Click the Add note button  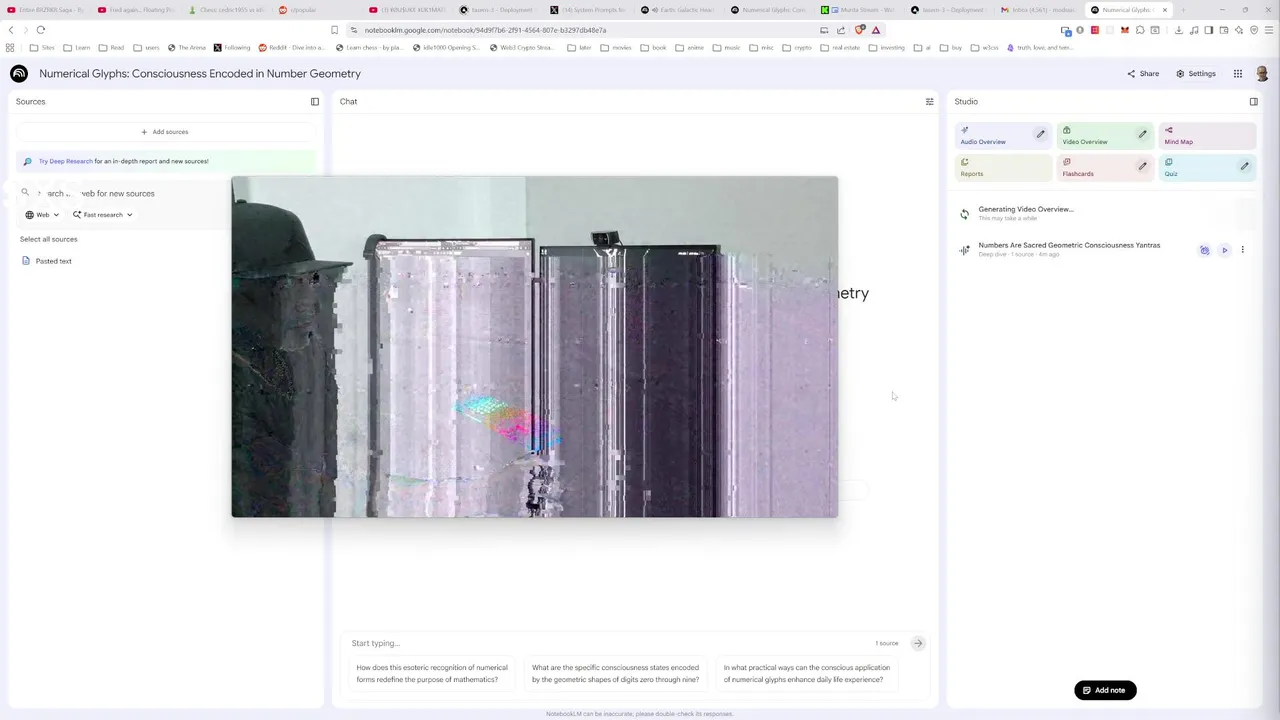1105,690
